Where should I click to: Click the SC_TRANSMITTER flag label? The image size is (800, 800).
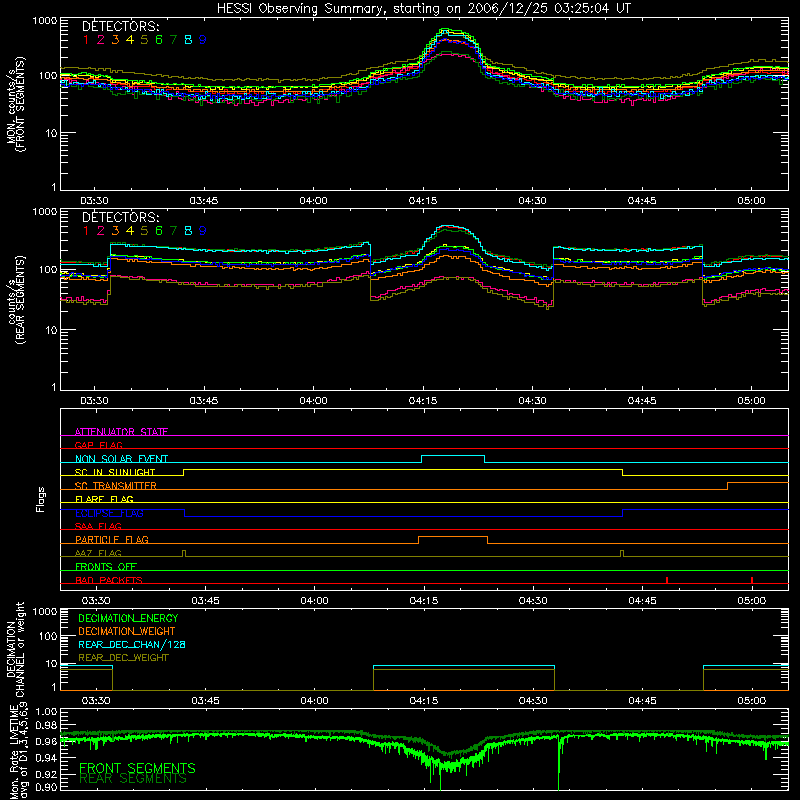click(116, 486)
